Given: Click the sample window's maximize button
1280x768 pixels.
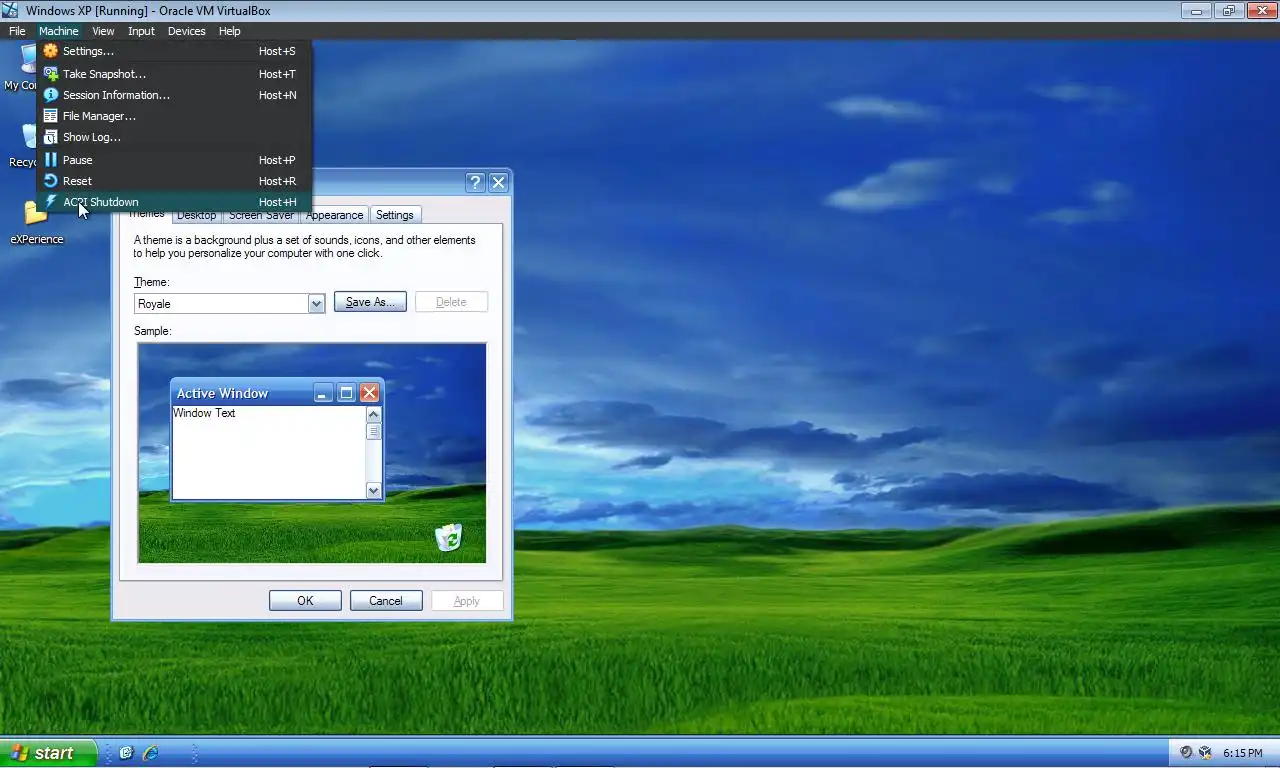Looking at the screenshot, I should tap(346, 393).
